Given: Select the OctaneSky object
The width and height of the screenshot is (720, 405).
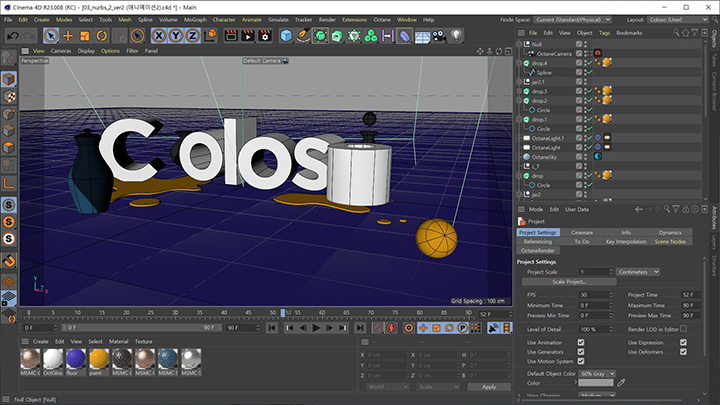Looking at the screenshot, I should coord(544,157).
